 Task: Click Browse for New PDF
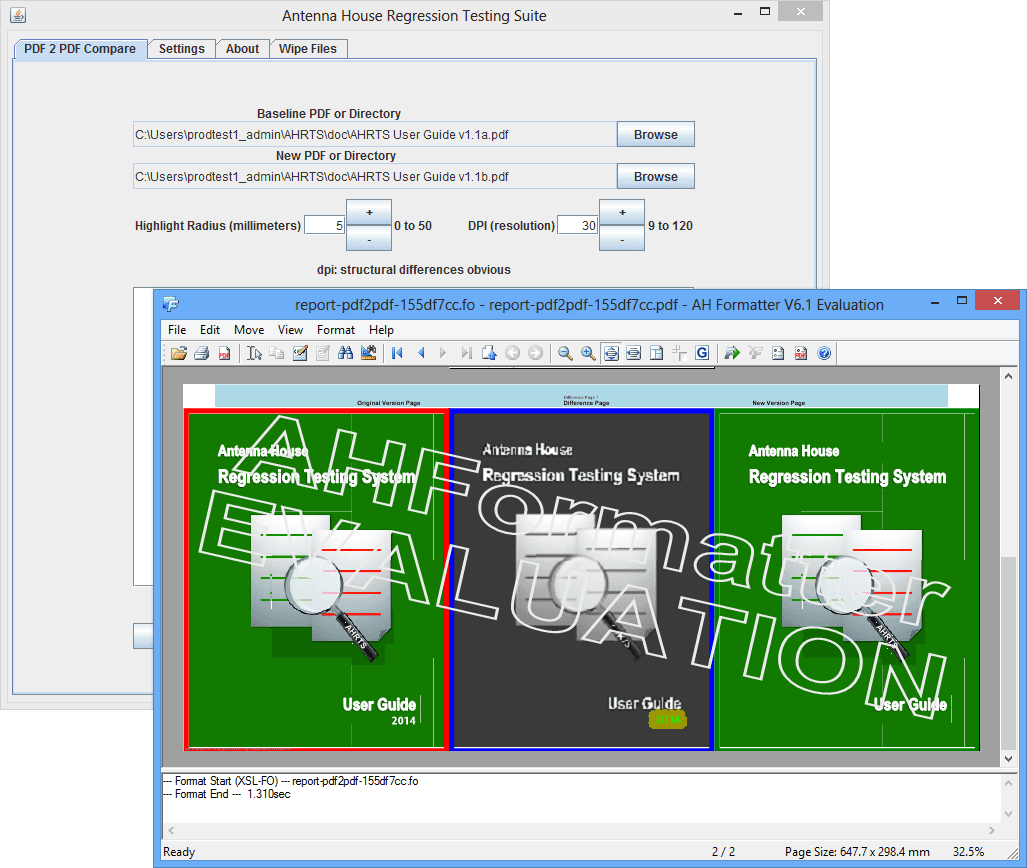pos(656,176)
